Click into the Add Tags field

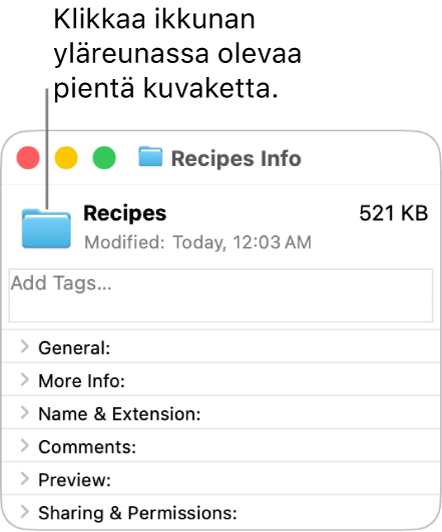coord(221,296)
